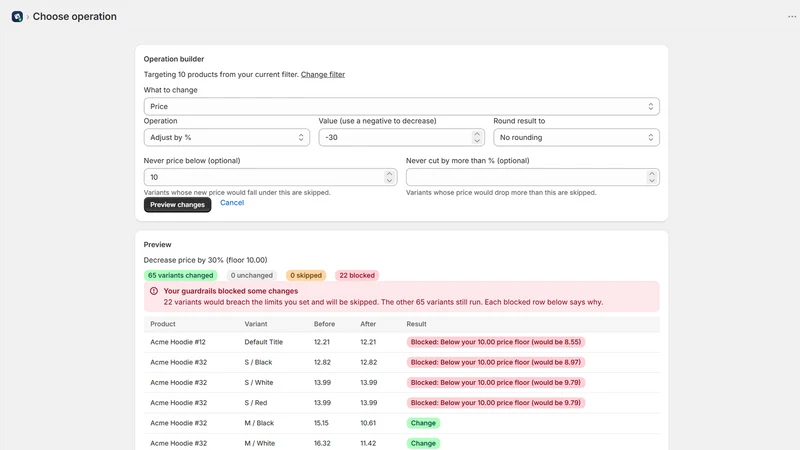Image resolution: width=800 pixels, height=450 pixels.
Task: Click the Decrease price by 30% summary text
Action: coord(205,260)
